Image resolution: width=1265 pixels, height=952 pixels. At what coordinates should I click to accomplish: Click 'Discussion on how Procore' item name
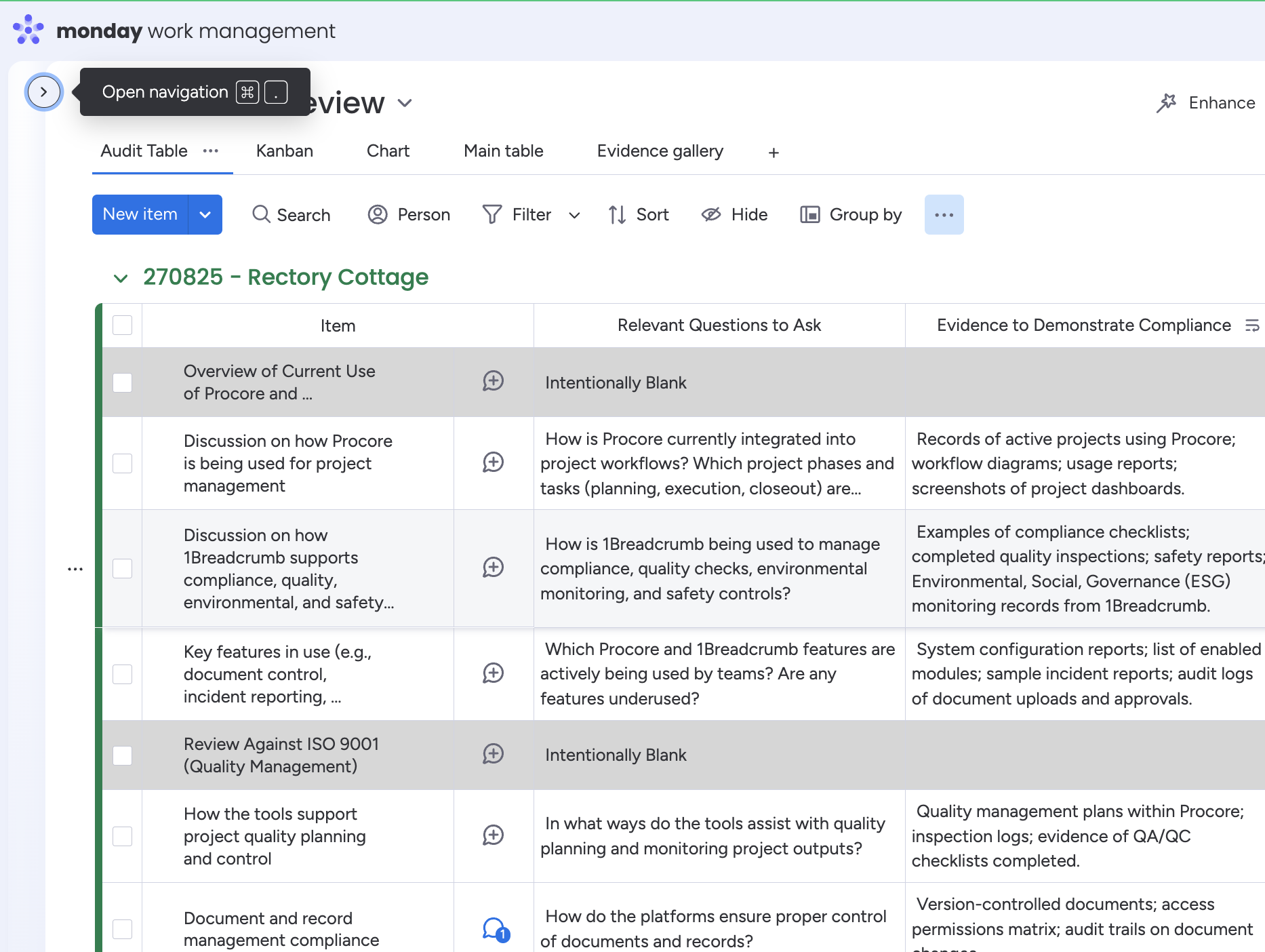click(x=288, y=463)
